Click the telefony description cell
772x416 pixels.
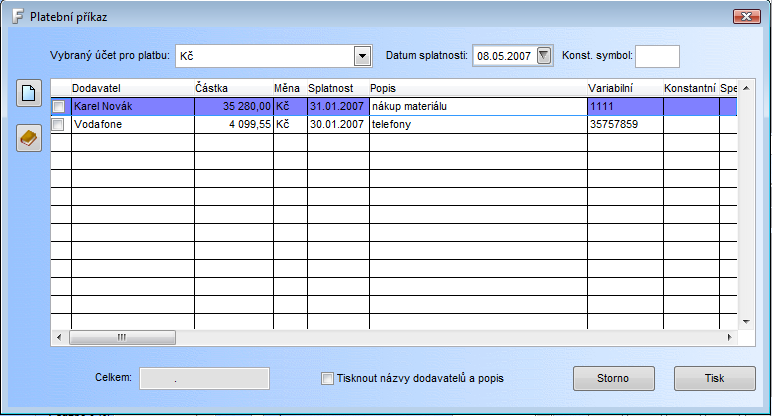[x=478, y=125]
